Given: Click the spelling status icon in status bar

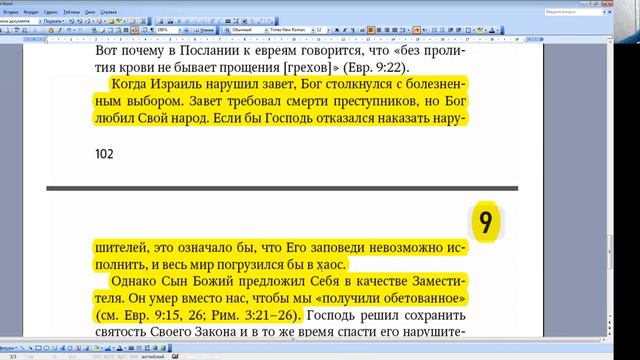Looking at the screenshot, I should 175,356.
